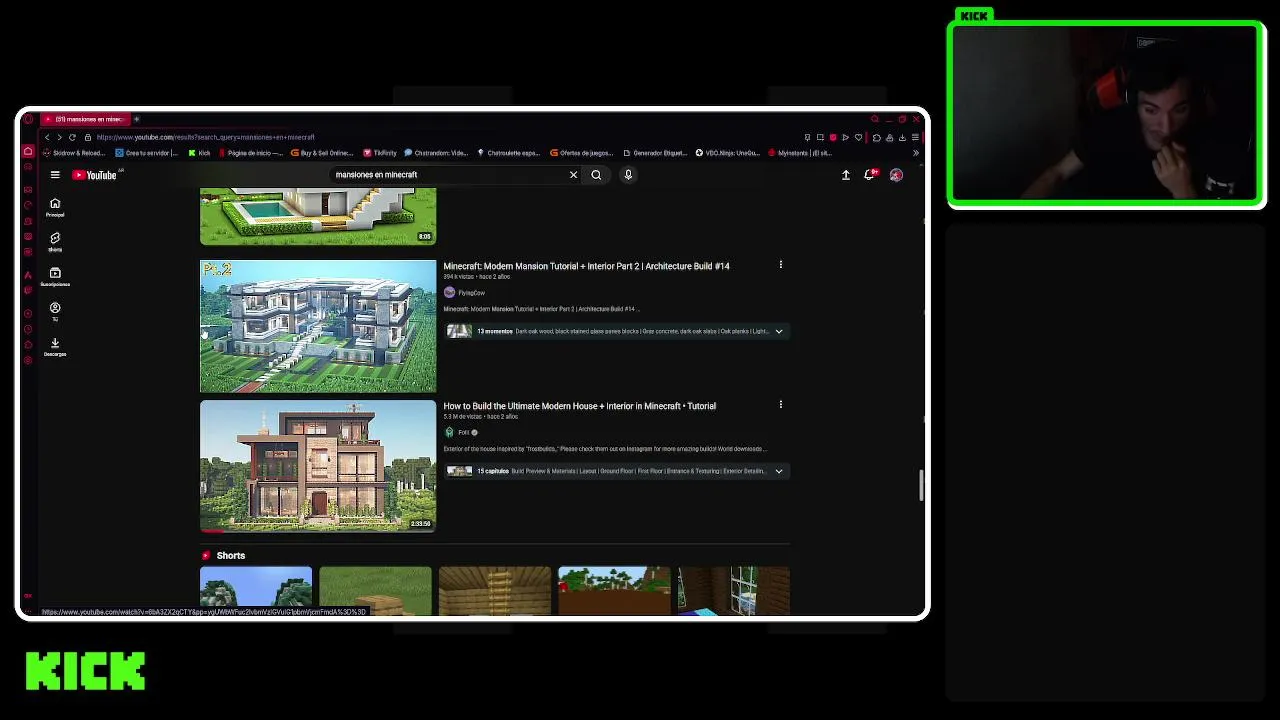
Task: Open Chatroulette bookmark
Action: point(509,153)
